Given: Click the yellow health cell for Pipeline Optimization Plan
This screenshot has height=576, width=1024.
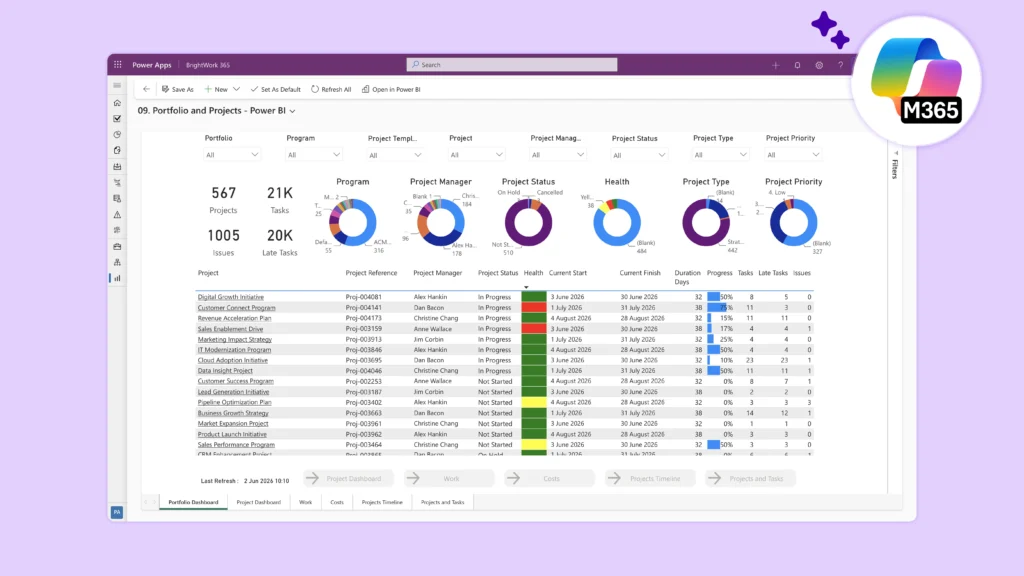Looking at the screenshot, I should pos(534,402).
